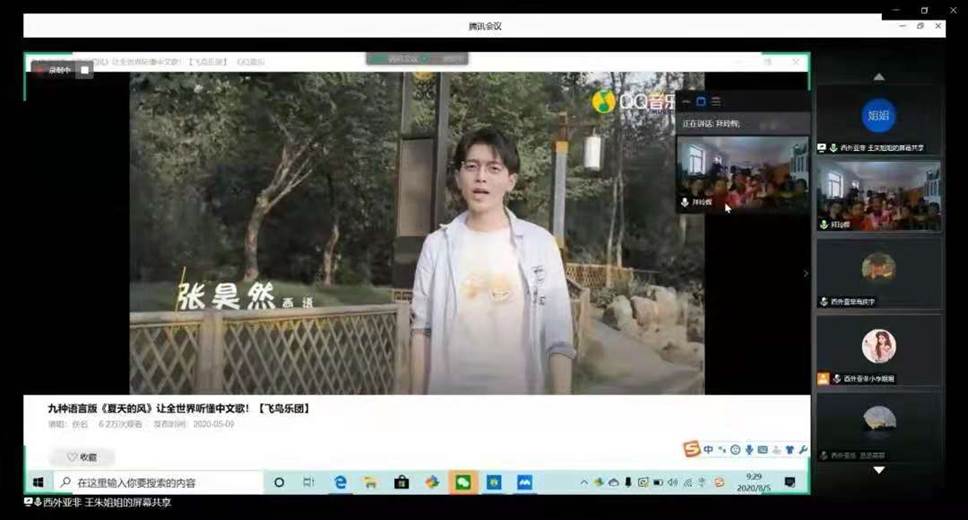Open the Windows notification center icon
968x520 pixels.
pos(789,482)
